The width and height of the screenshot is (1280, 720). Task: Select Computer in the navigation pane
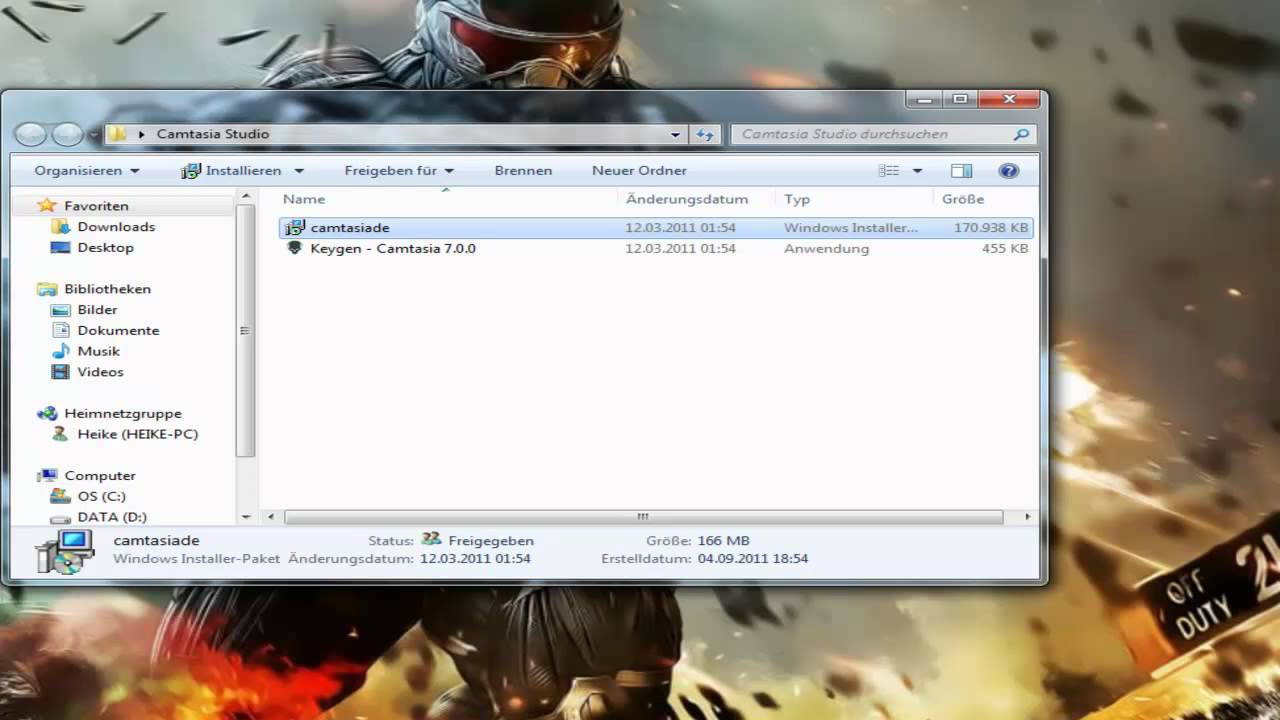point(100,476)
